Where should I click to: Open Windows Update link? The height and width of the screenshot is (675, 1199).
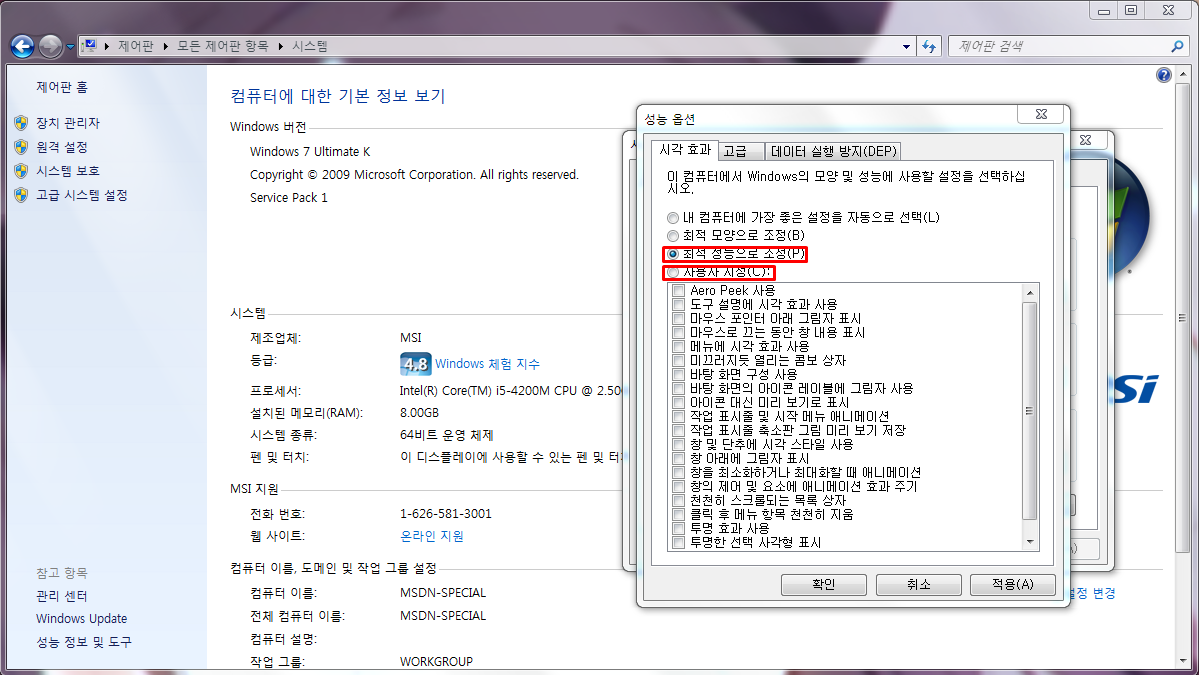pyautogui.click(x=81, y=618)
